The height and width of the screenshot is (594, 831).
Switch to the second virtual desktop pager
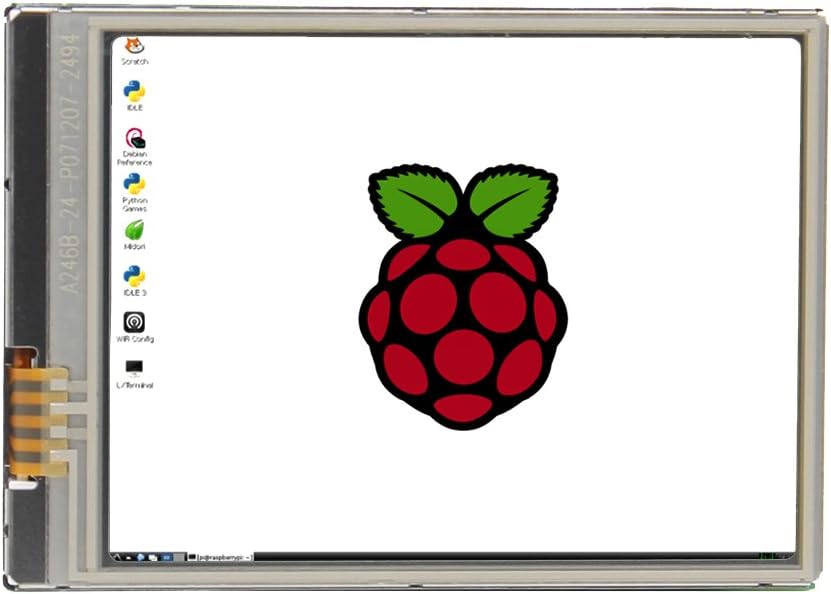pyautogui.click(x=179, y=557)
